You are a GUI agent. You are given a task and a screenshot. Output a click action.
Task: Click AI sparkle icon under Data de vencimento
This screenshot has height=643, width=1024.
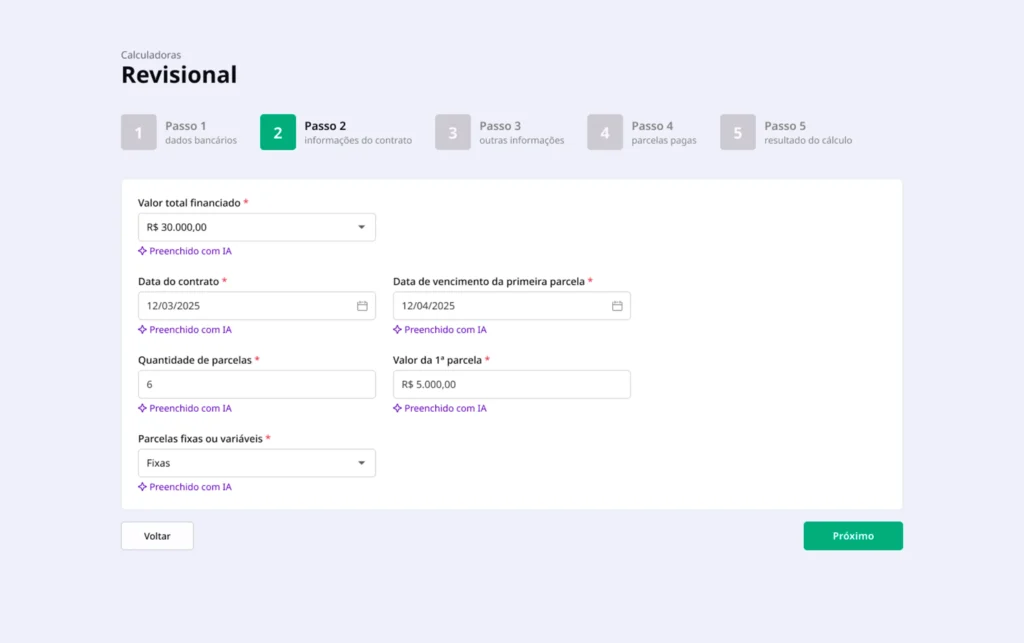398,330
